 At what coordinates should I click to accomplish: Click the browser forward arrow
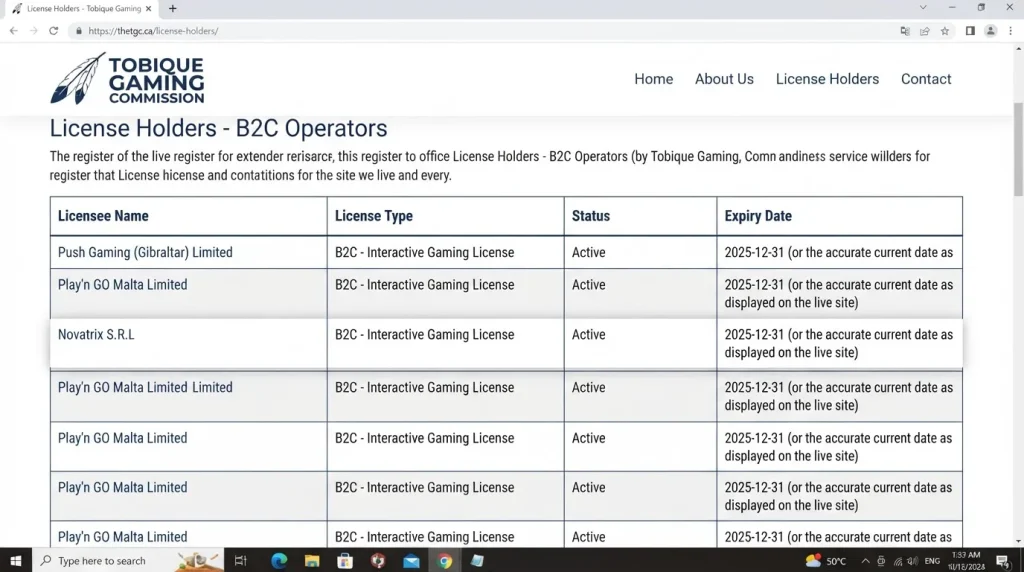pyautogui.click(x=33, y=31)
